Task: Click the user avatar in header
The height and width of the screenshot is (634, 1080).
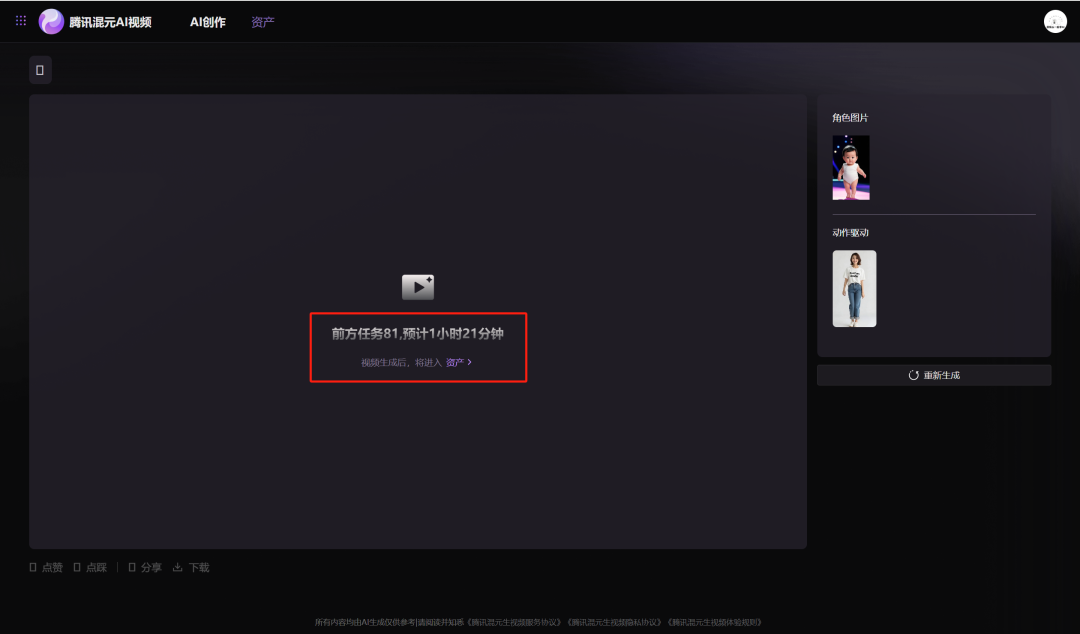Action: pos(1055,21)
